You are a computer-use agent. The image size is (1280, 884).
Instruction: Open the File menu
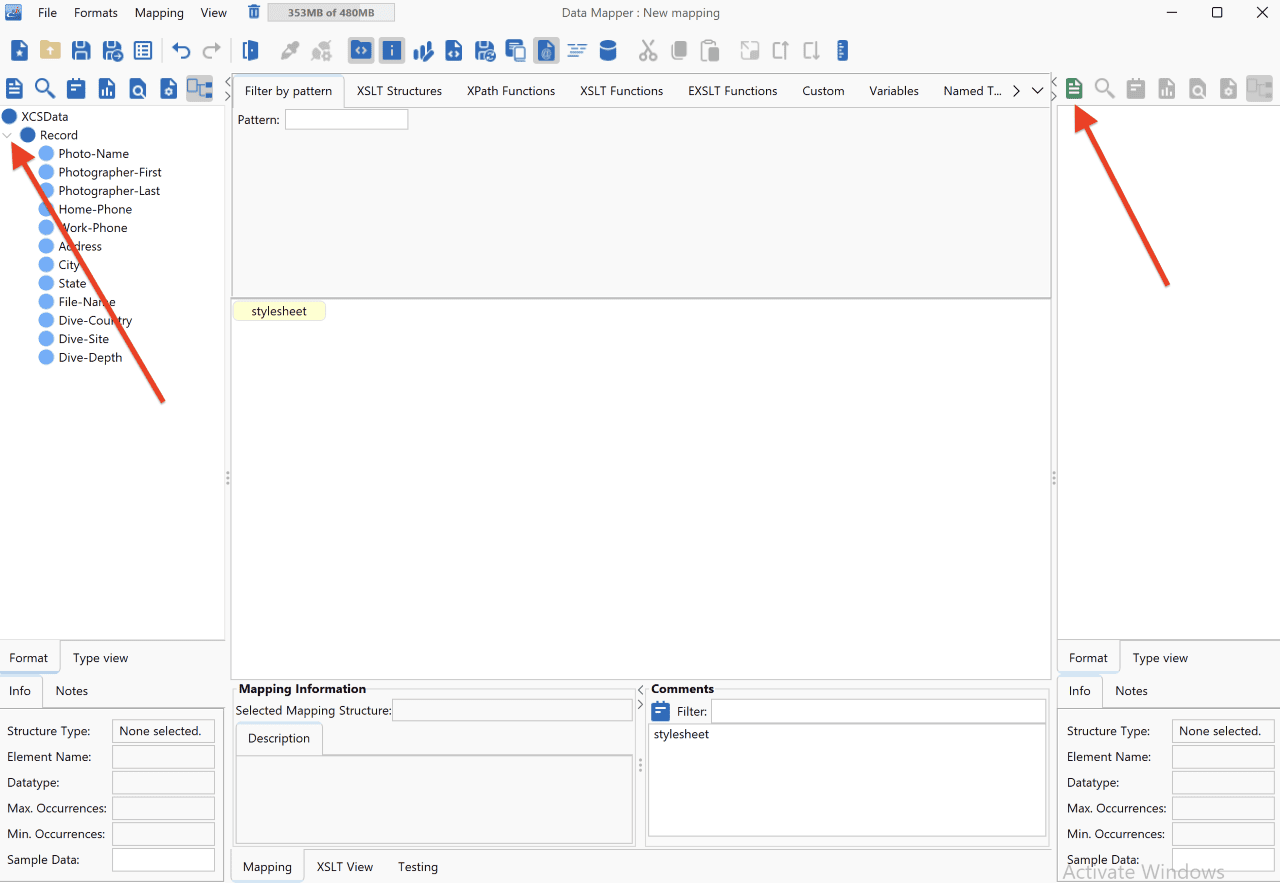click(x=47, y=13)
